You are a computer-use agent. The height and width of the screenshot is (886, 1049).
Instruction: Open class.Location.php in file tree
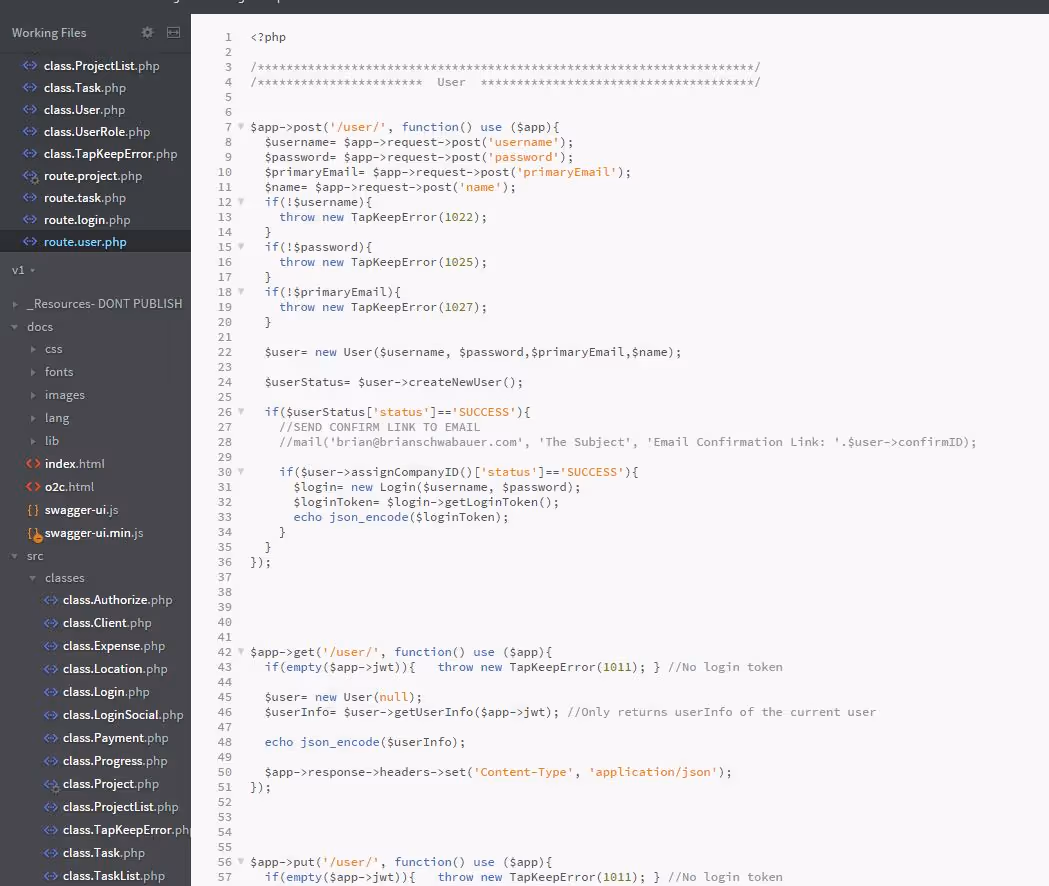pos(115,669)
